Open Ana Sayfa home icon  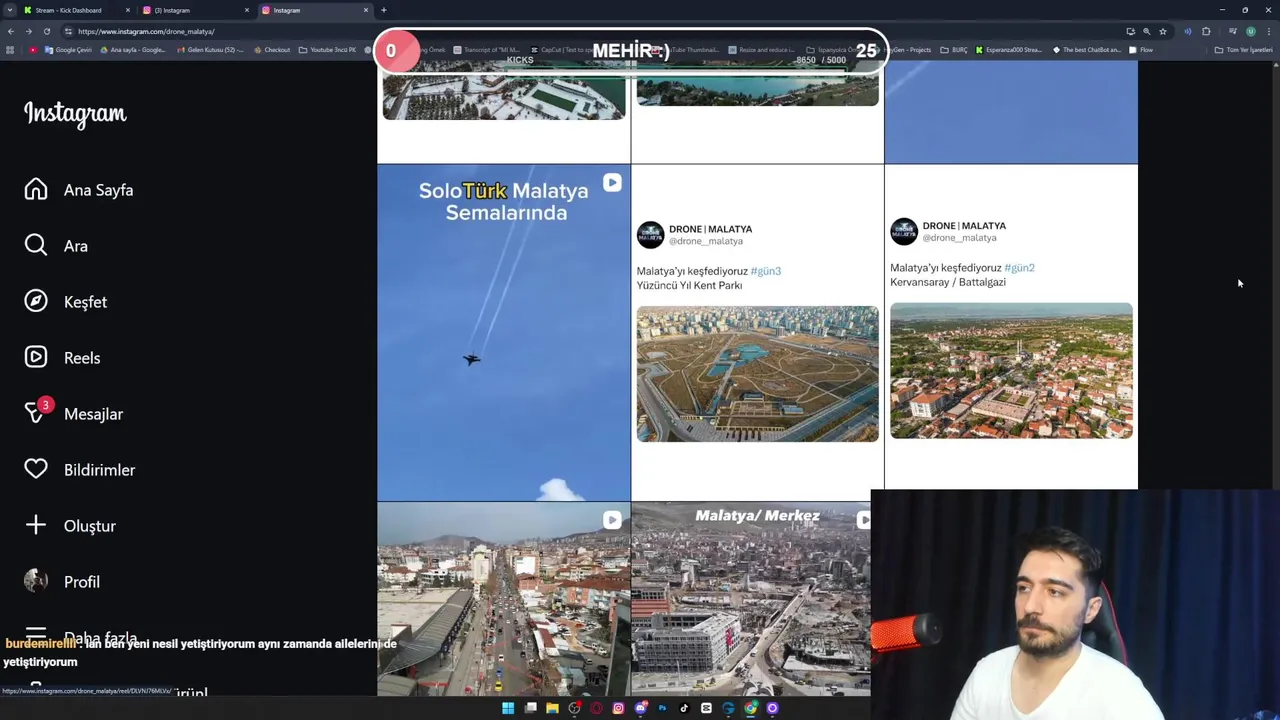pyautogui.click(x=36, y=190)
